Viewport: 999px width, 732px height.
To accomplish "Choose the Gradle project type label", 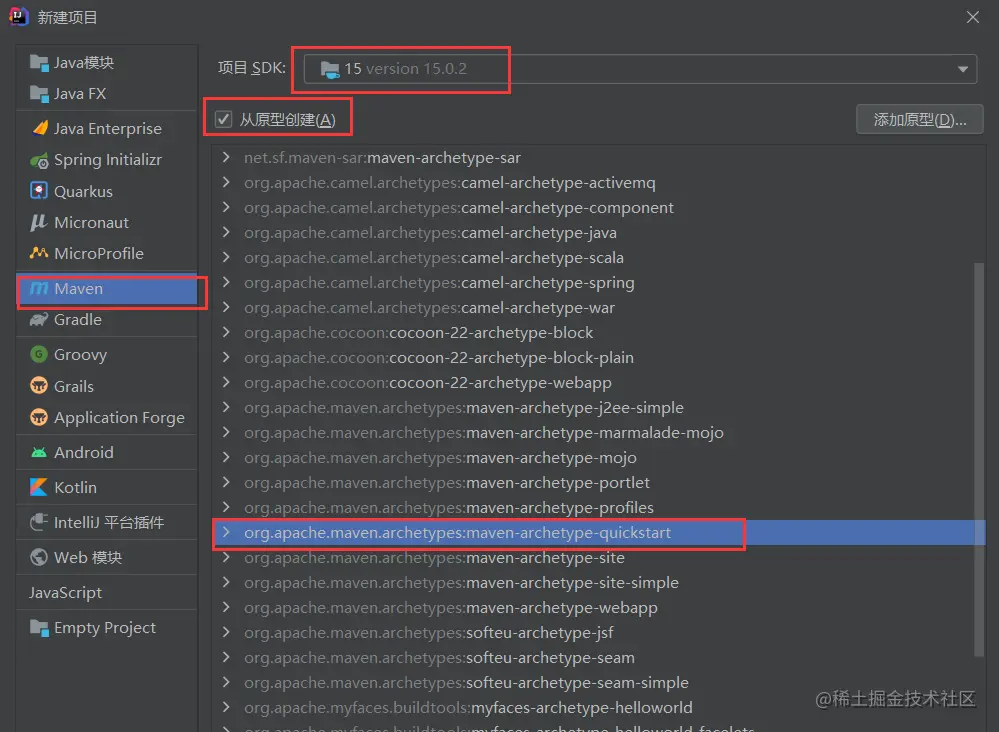I will (78, 320).
